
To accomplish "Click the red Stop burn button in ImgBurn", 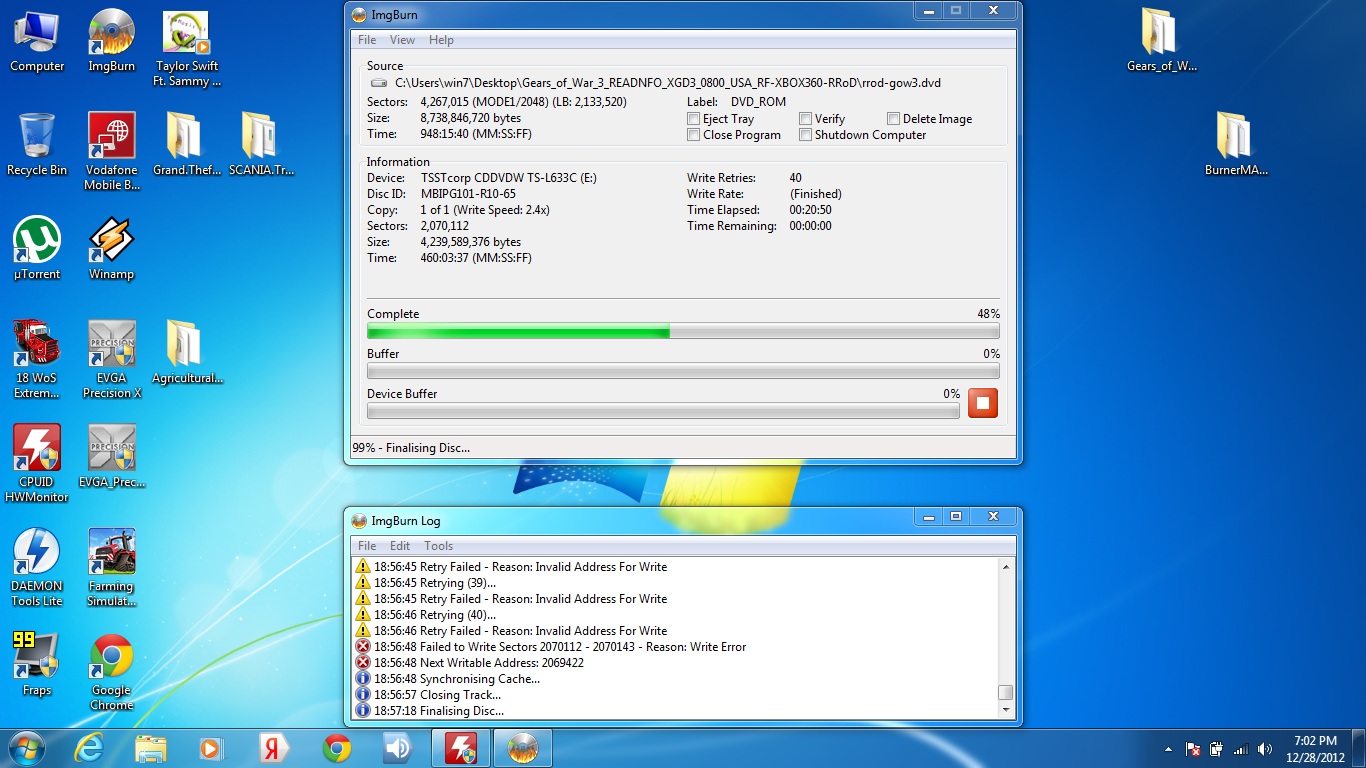I will 983,403.
